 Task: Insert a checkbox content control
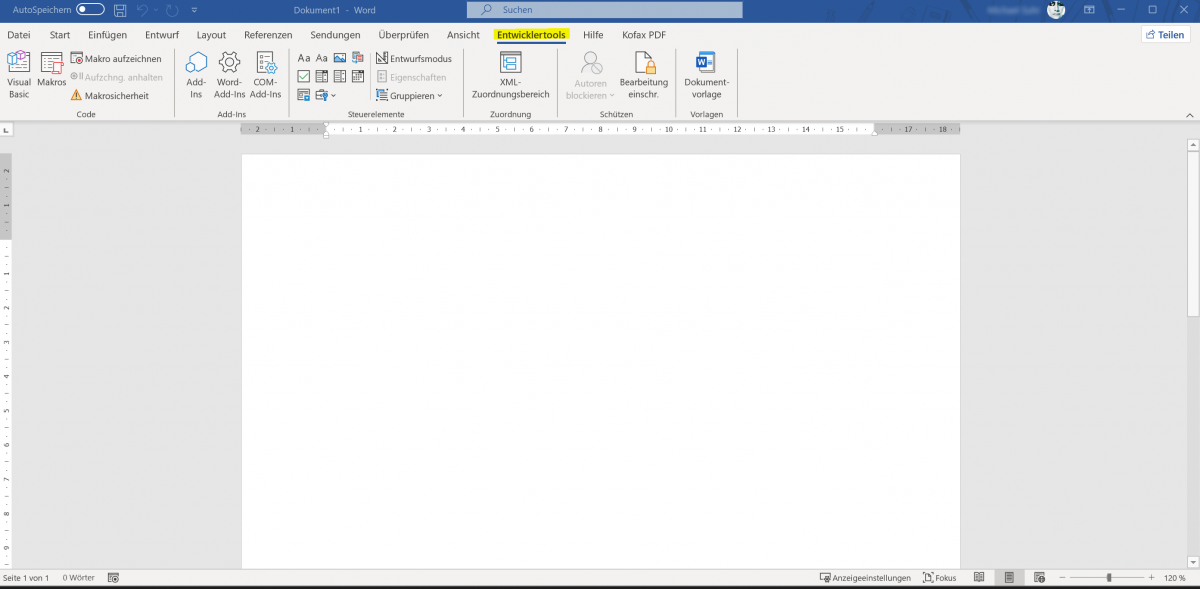[303, 76]
